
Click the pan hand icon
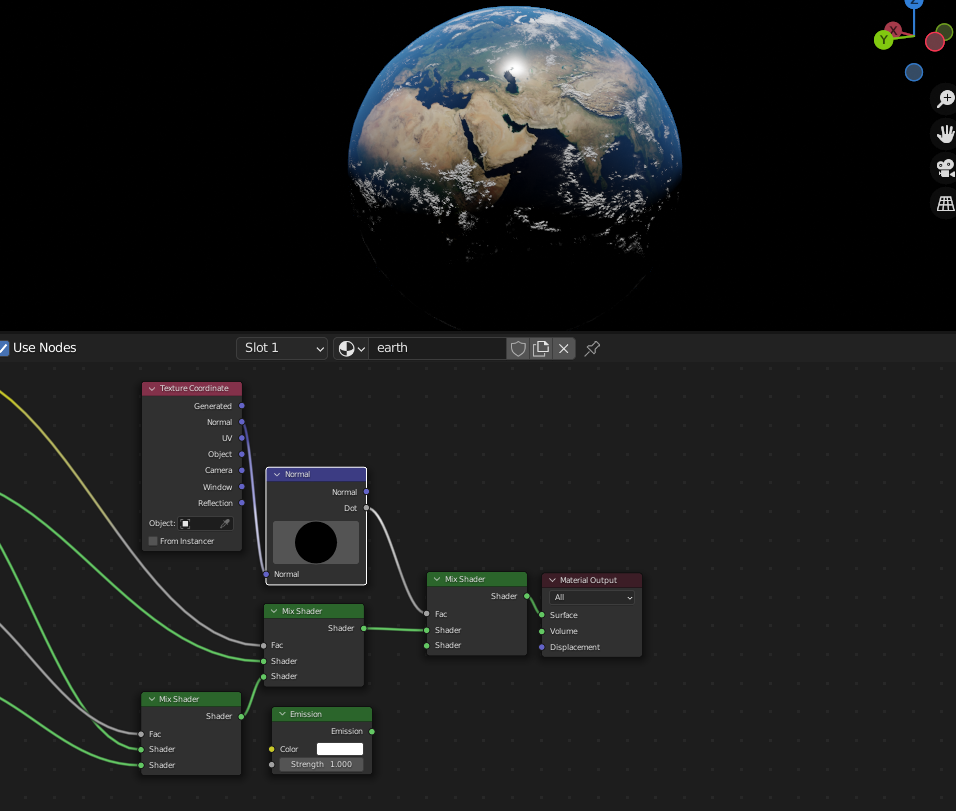[945, 134]
